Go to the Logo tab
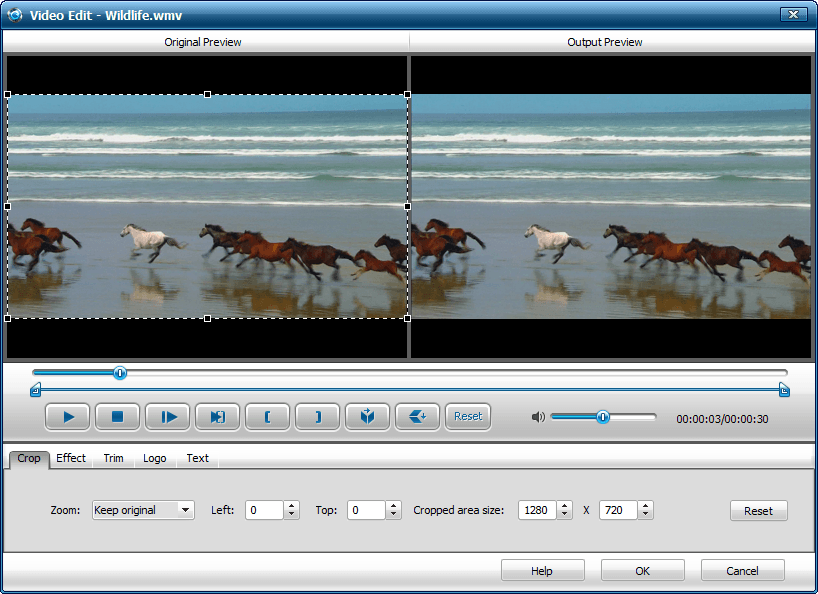Viewport: 818px width, 594px height. pos(155,458)
